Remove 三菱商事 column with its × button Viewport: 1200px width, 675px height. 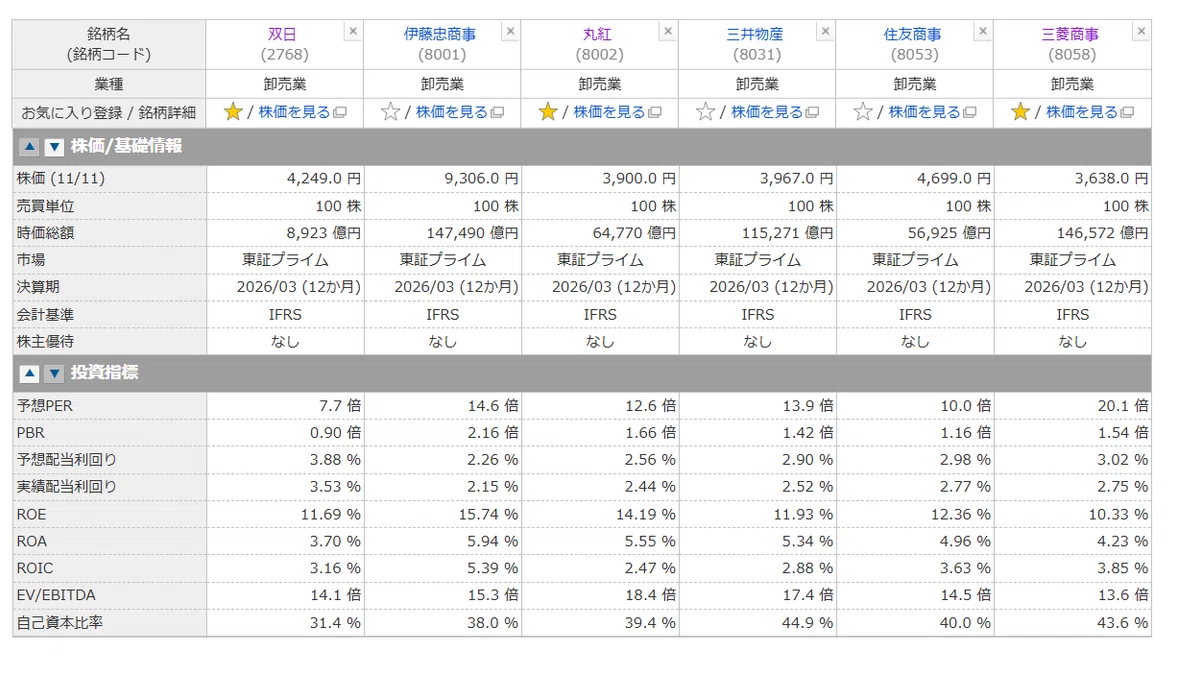pyautogui.click(x=1140, y=32)
